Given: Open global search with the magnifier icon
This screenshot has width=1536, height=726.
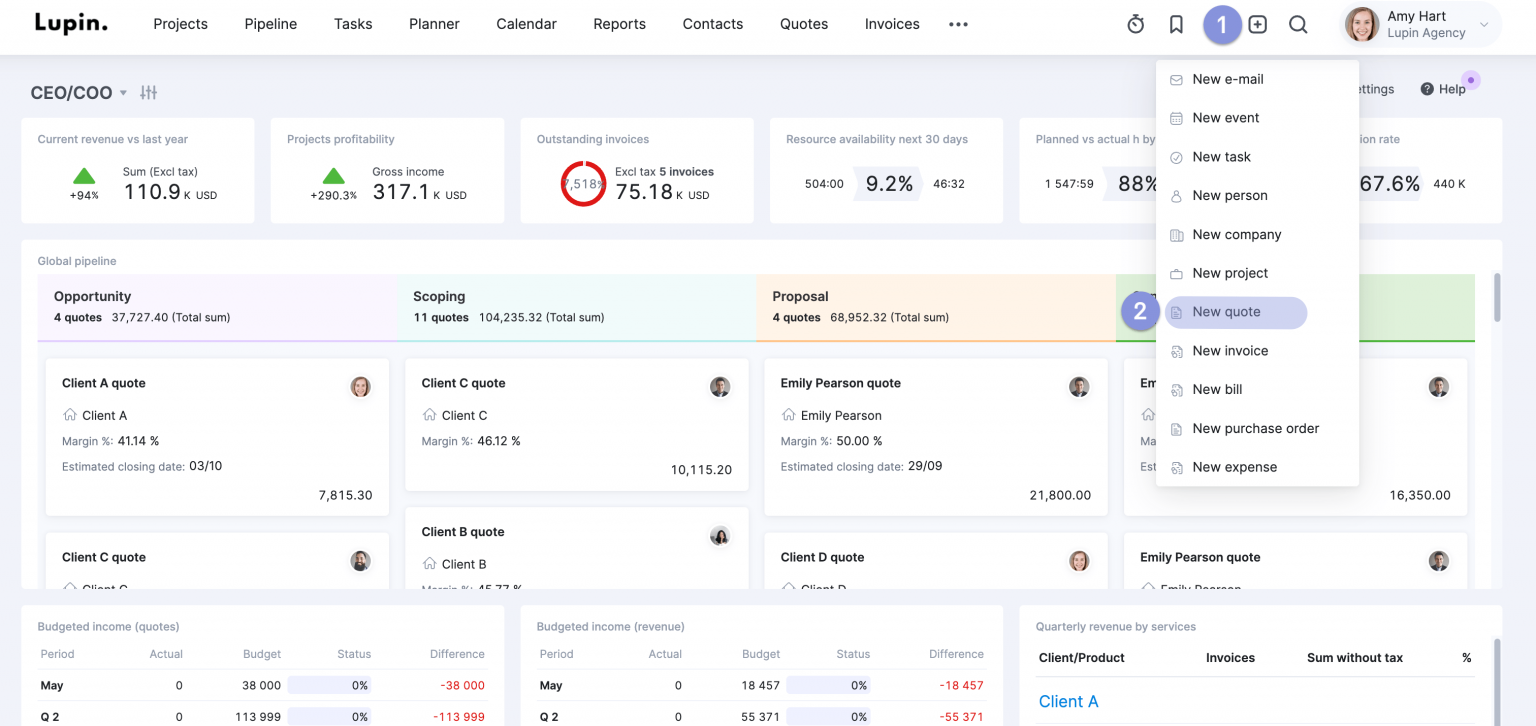Looking at the screenshot, I should click(x=1298, y=24).
